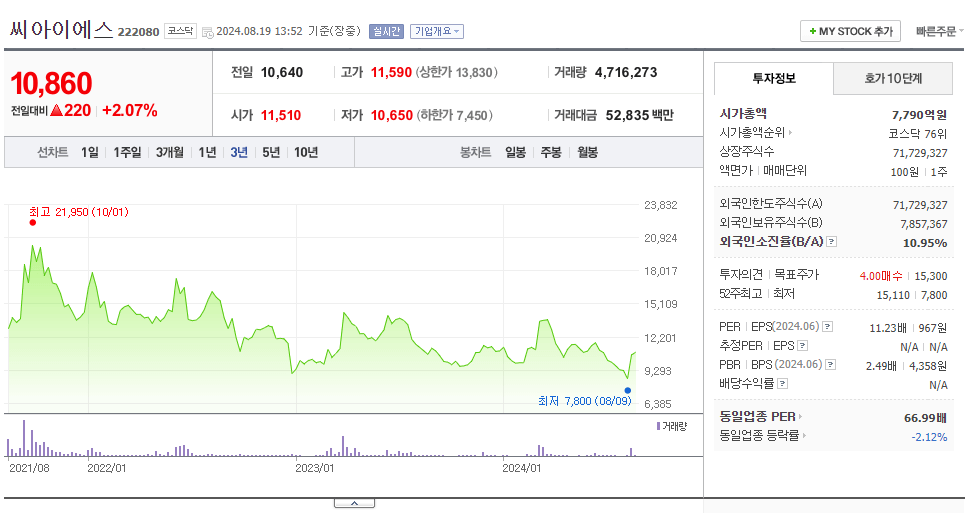The height and width of the screenshot is (513, 971).
Task: Select the 5년 chart period
Action: [x=271, y=152]
